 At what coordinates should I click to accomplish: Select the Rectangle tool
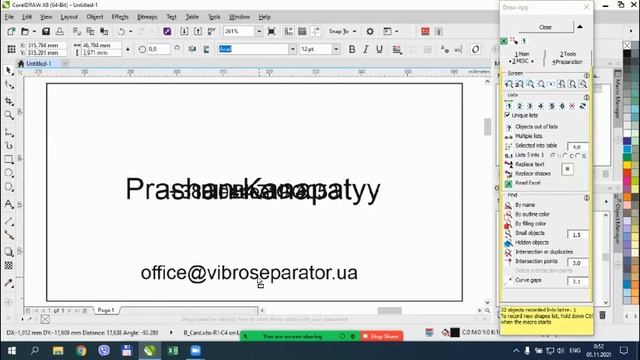[9, 159]
